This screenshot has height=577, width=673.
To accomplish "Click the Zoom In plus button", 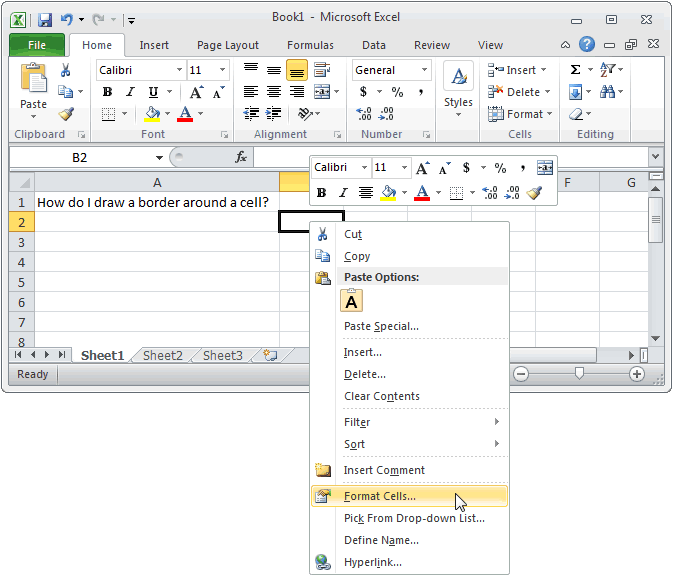I will coord(637,374).
